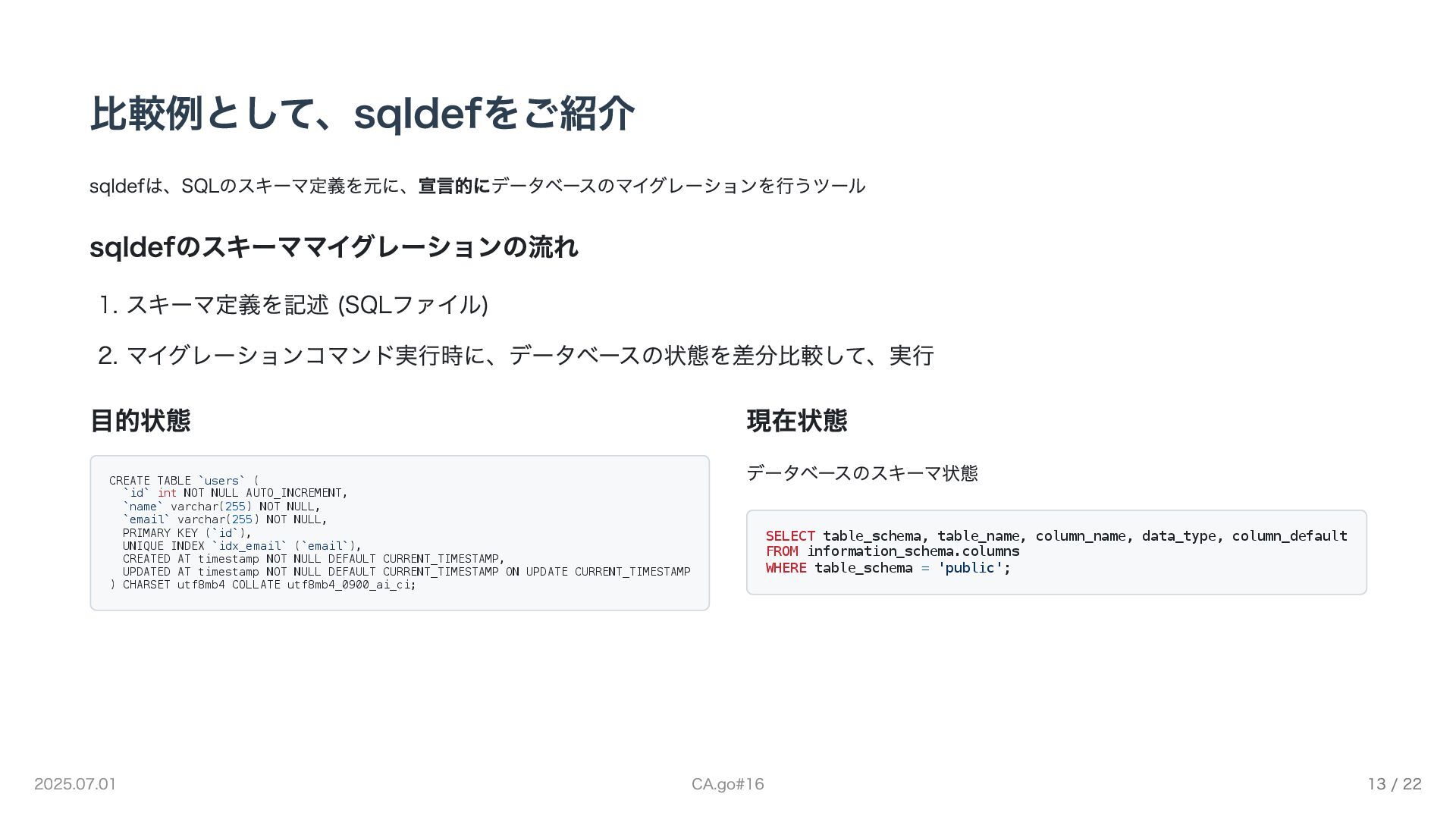Viewport: 1456px width, 819px height.
Task: Click the bold 宣言的に text
Action: pos(453,186)
